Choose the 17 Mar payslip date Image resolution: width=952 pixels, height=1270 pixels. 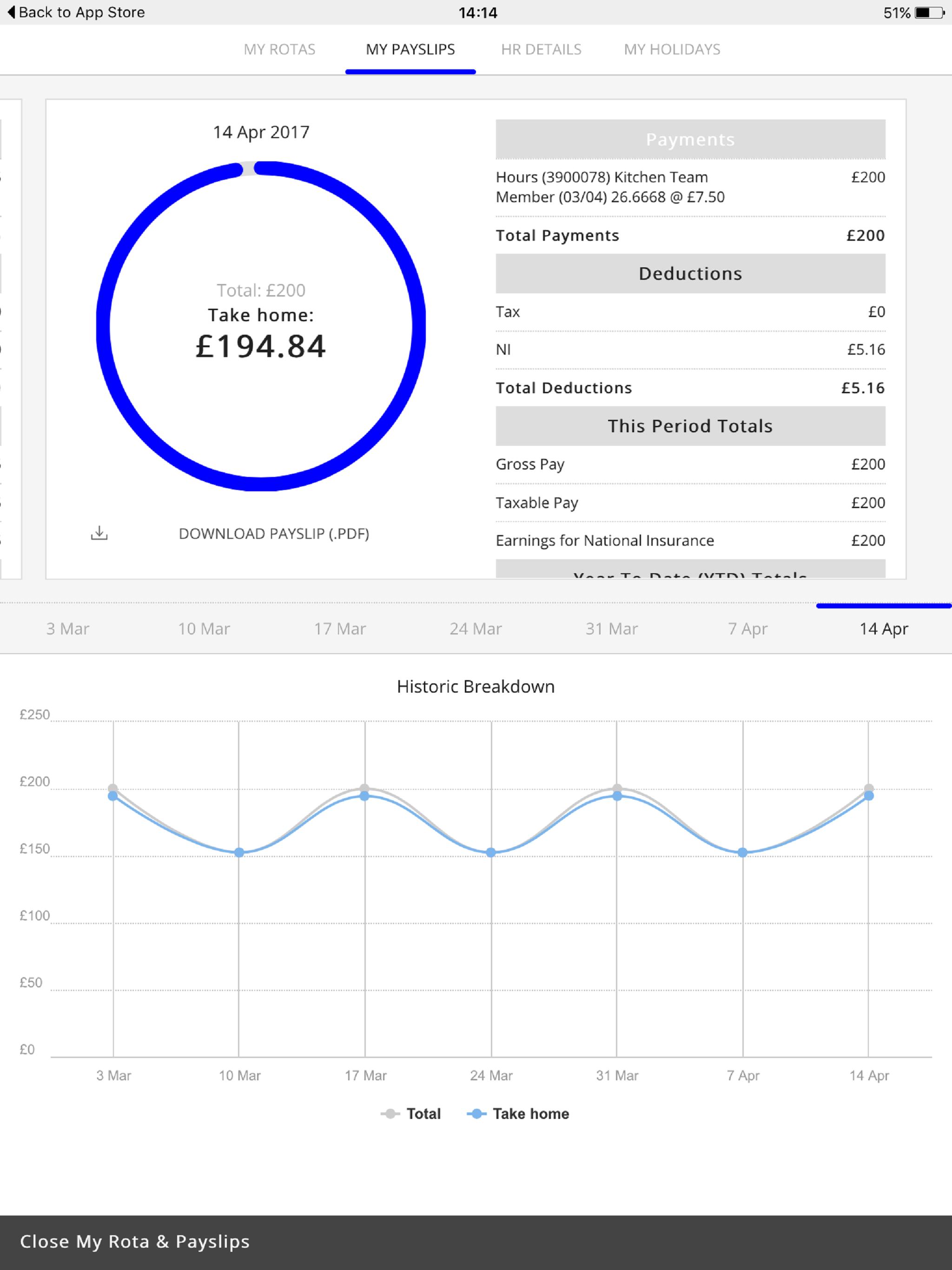340,628
